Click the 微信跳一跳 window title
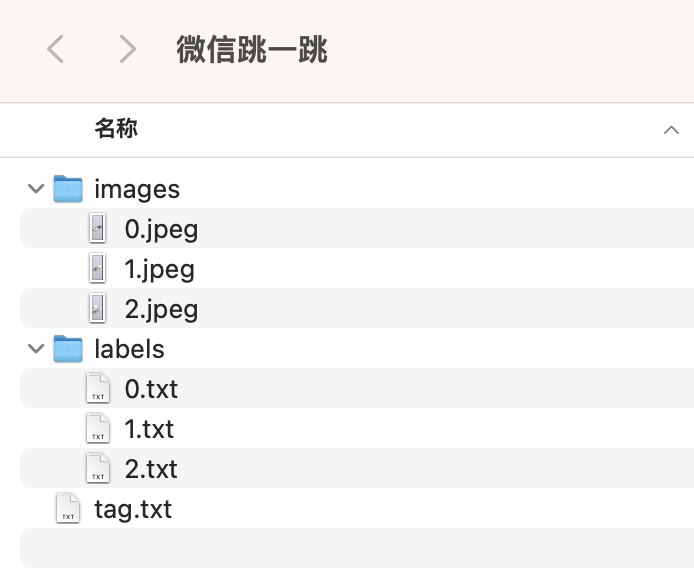The height and width of the screenshot is (580, 694). [x=252, y=49]
